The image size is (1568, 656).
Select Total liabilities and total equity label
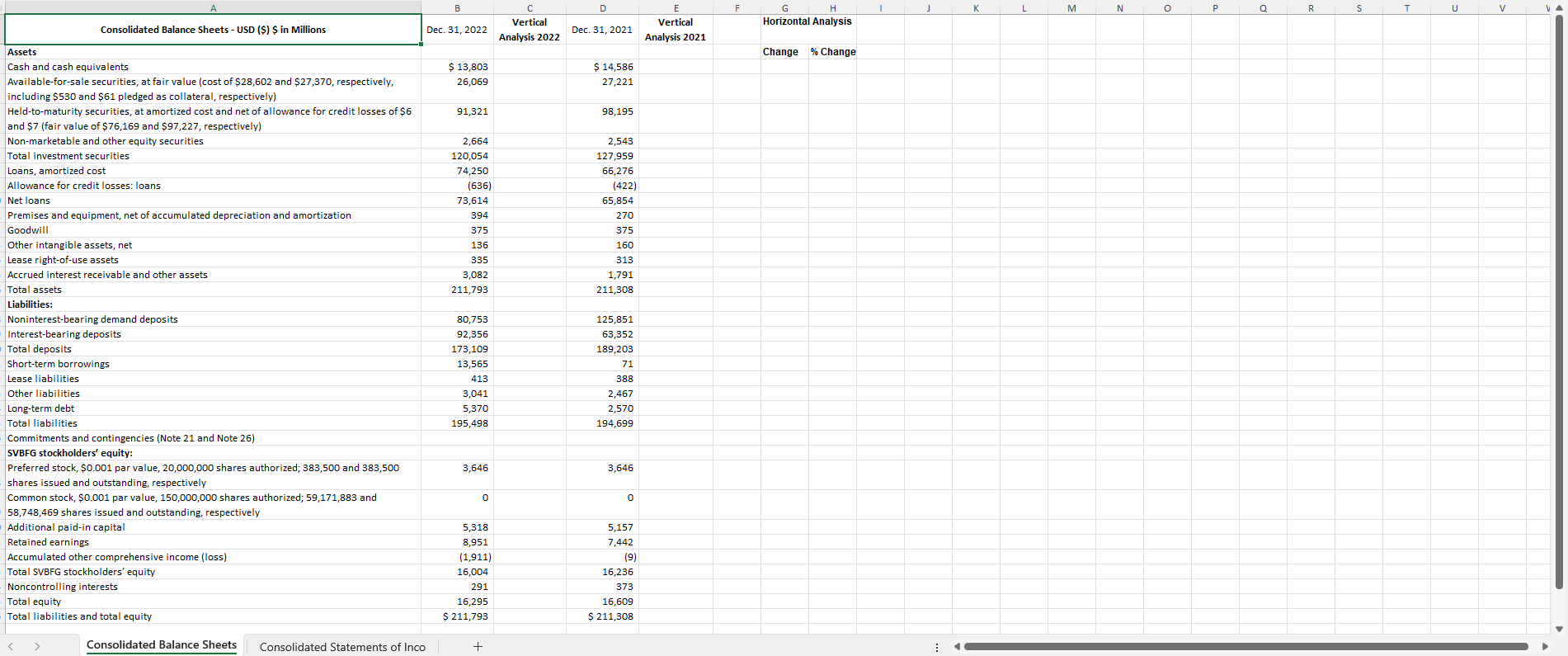tap(213, 616)
